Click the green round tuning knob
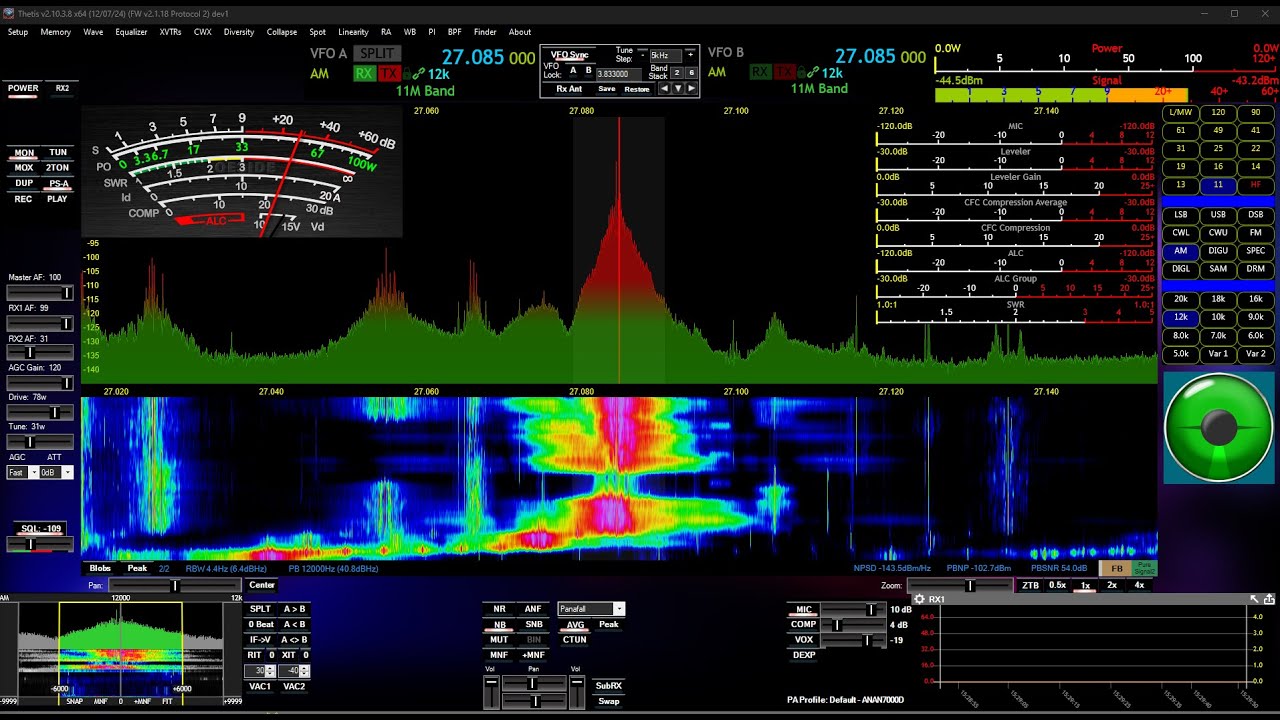Viewport: 1280px width, 720px height. [x=1218, y=427]
